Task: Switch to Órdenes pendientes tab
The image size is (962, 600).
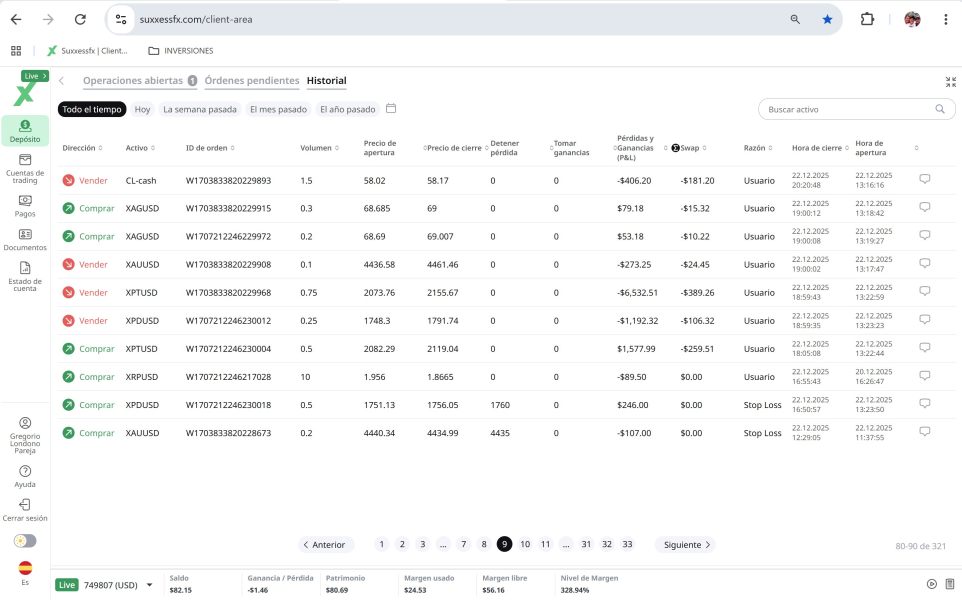Action: click(252, 81)
